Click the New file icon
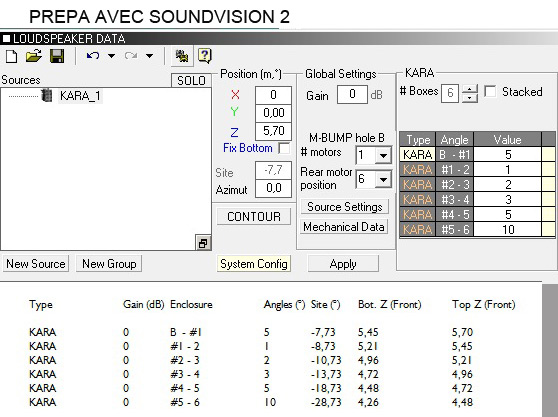Image resolution: width=558 pixels, height=417 pixels. (x=11, y=56)
